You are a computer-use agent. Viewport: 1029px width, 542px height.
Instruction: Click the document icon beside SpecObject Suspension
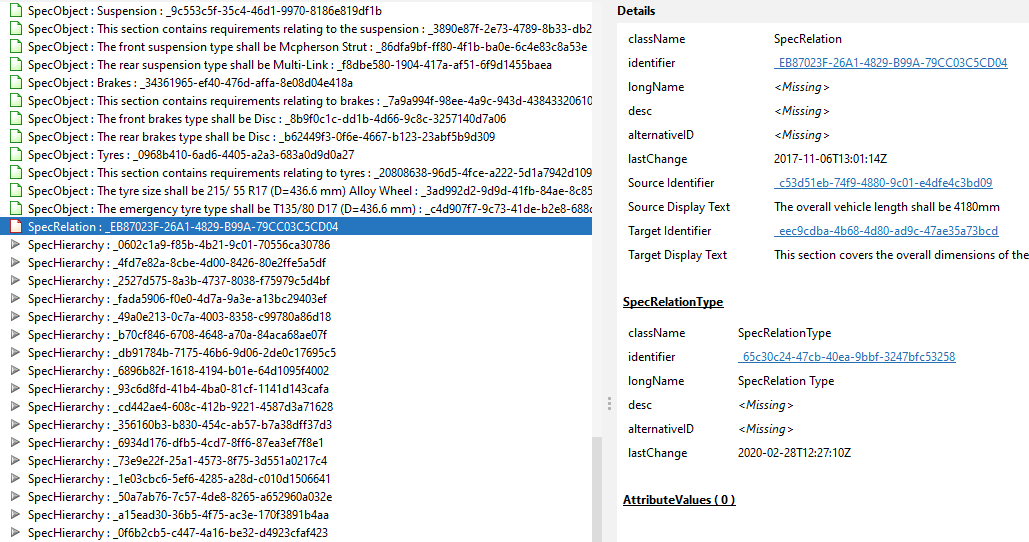[15, 11]
